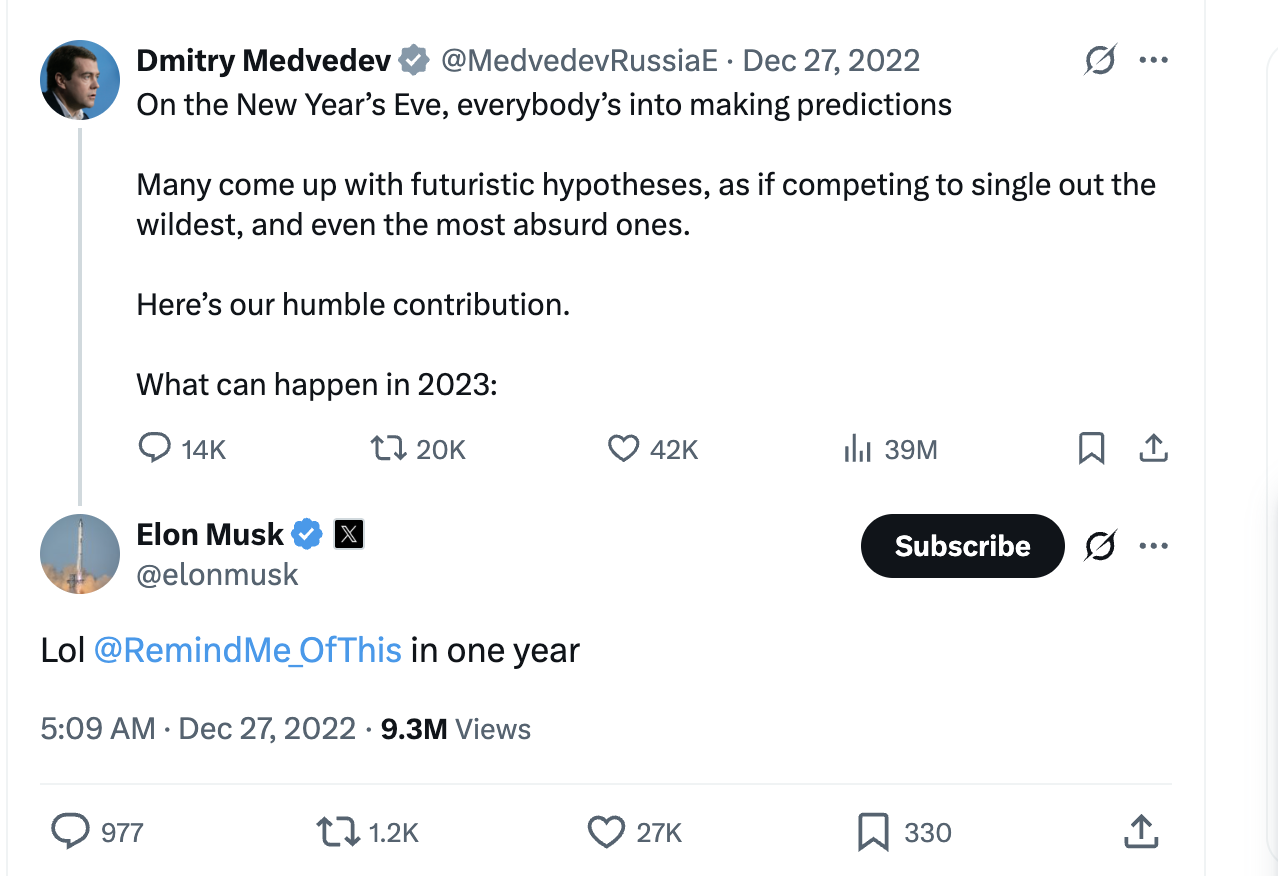Open the more options menu on Musk's tweet

click(1154, 546)
